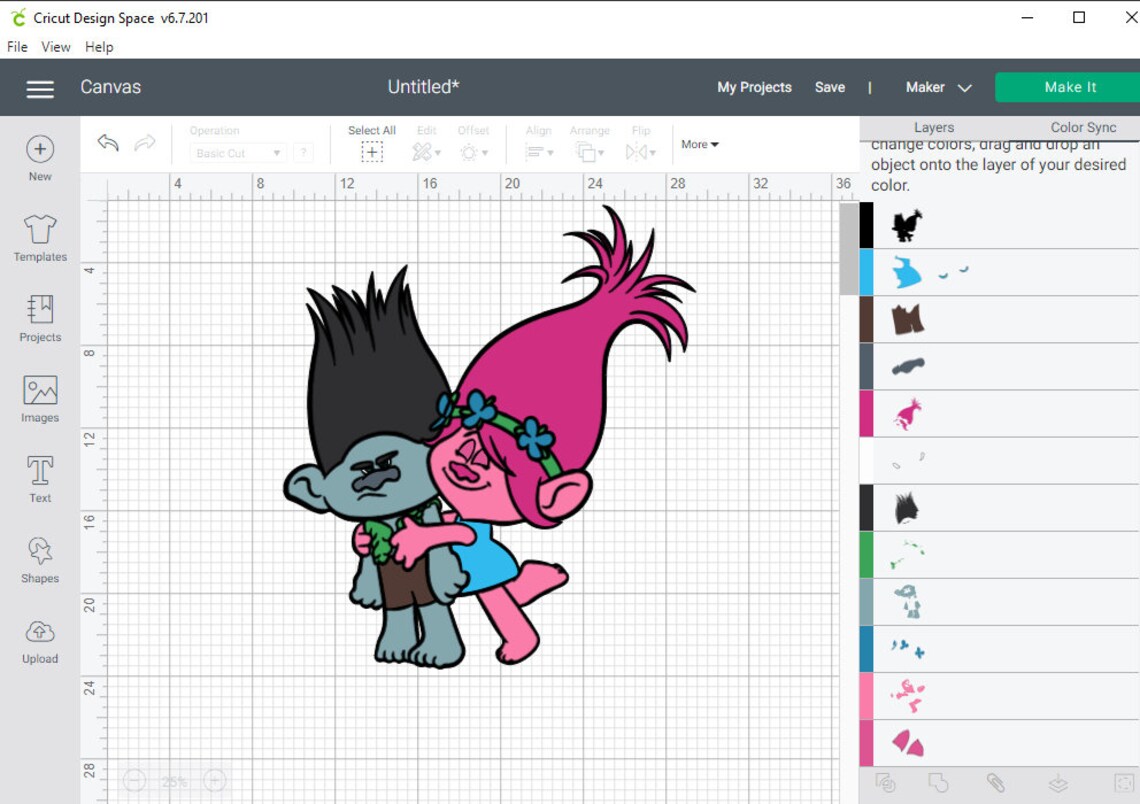The height and width of the screenshot is (804, 1140).
Task: Open the View menu
Action: point(56,47)
